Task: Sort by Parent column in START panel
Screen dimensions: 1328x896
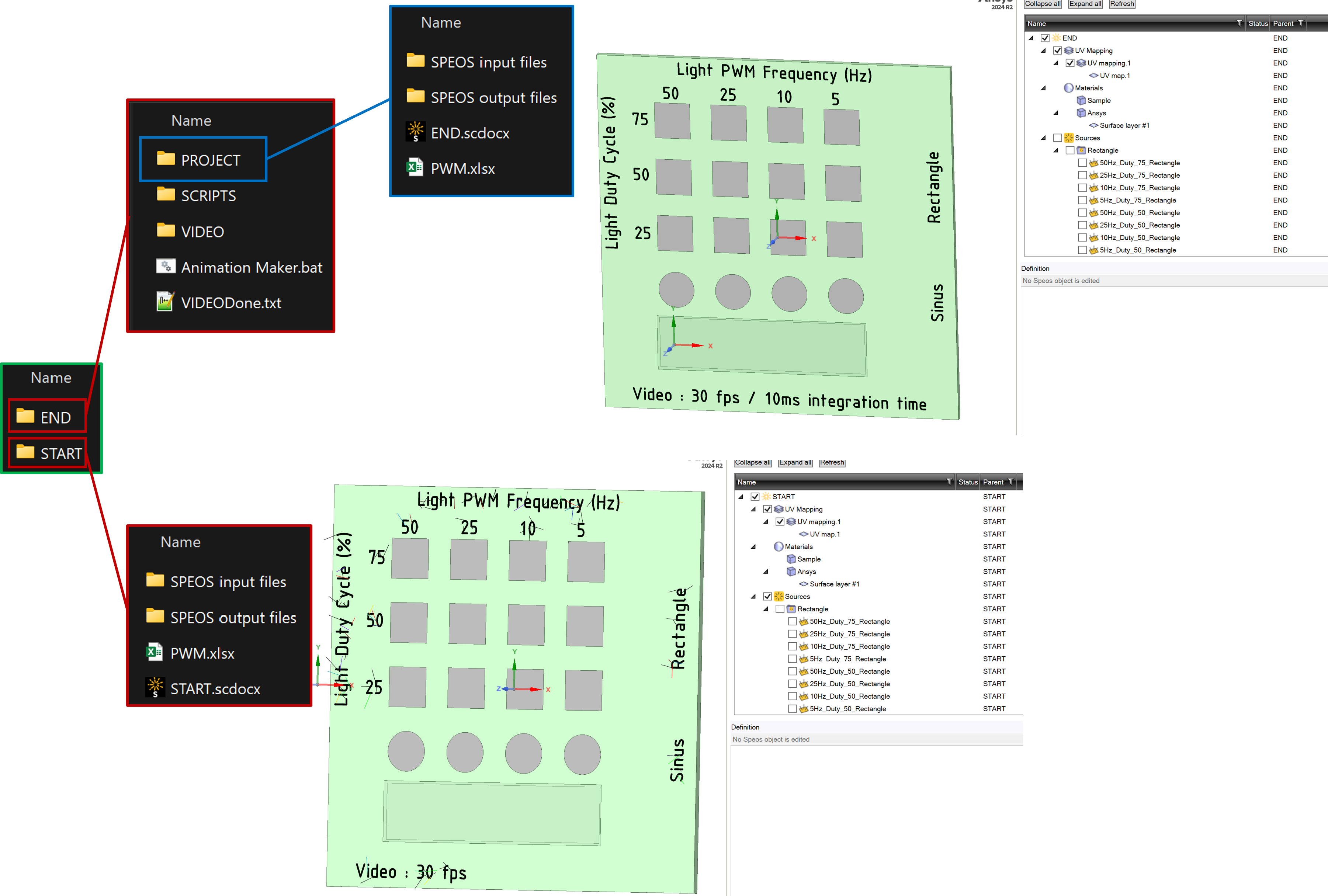Action: click(x=993, y=482)
